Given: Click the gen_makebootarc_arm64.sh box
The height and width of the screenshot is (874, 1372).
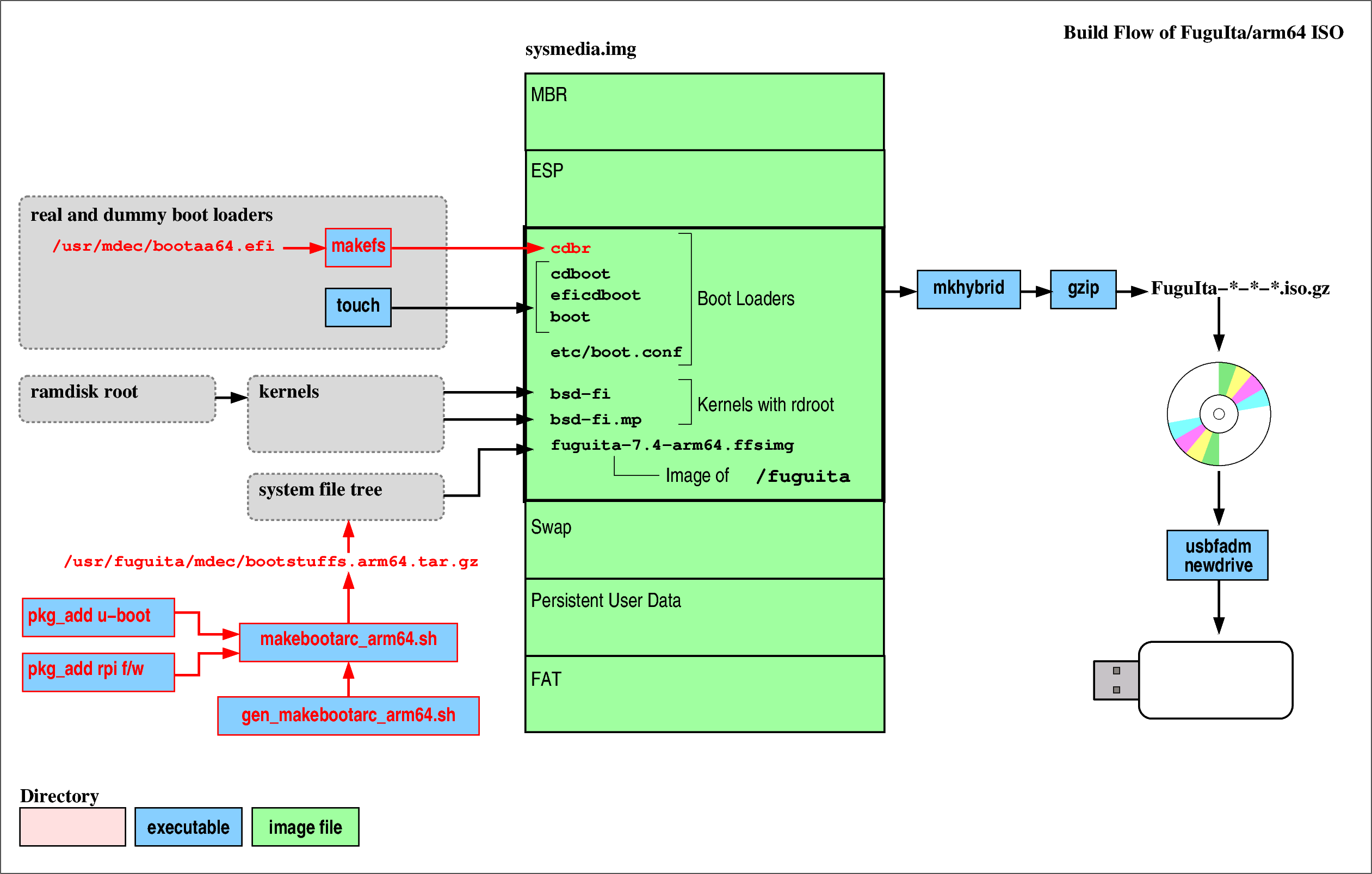Looking at the screenshot, I should [348, 715].
